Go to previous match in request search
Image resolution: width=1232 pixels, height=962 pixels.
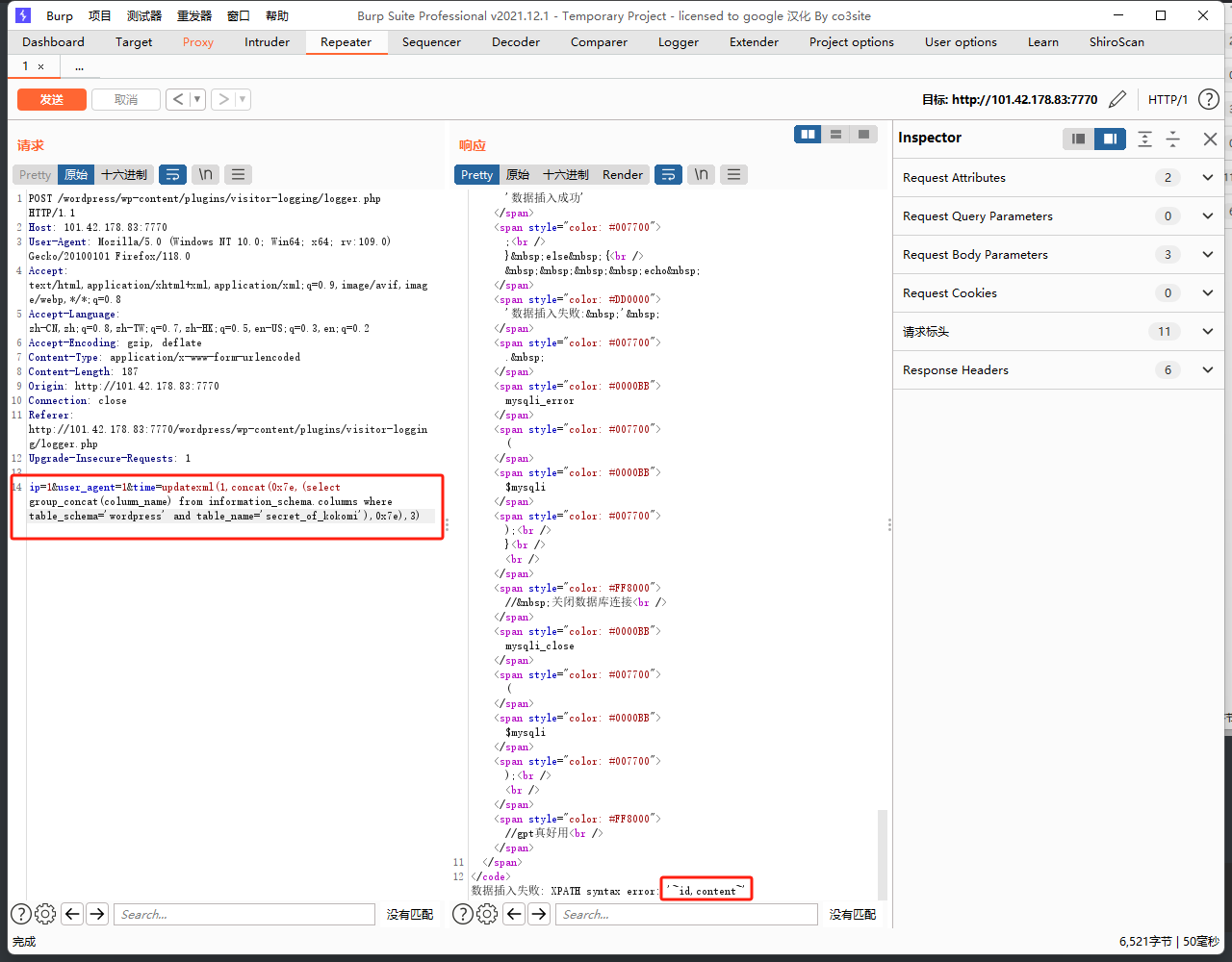(x=72, y=914)
